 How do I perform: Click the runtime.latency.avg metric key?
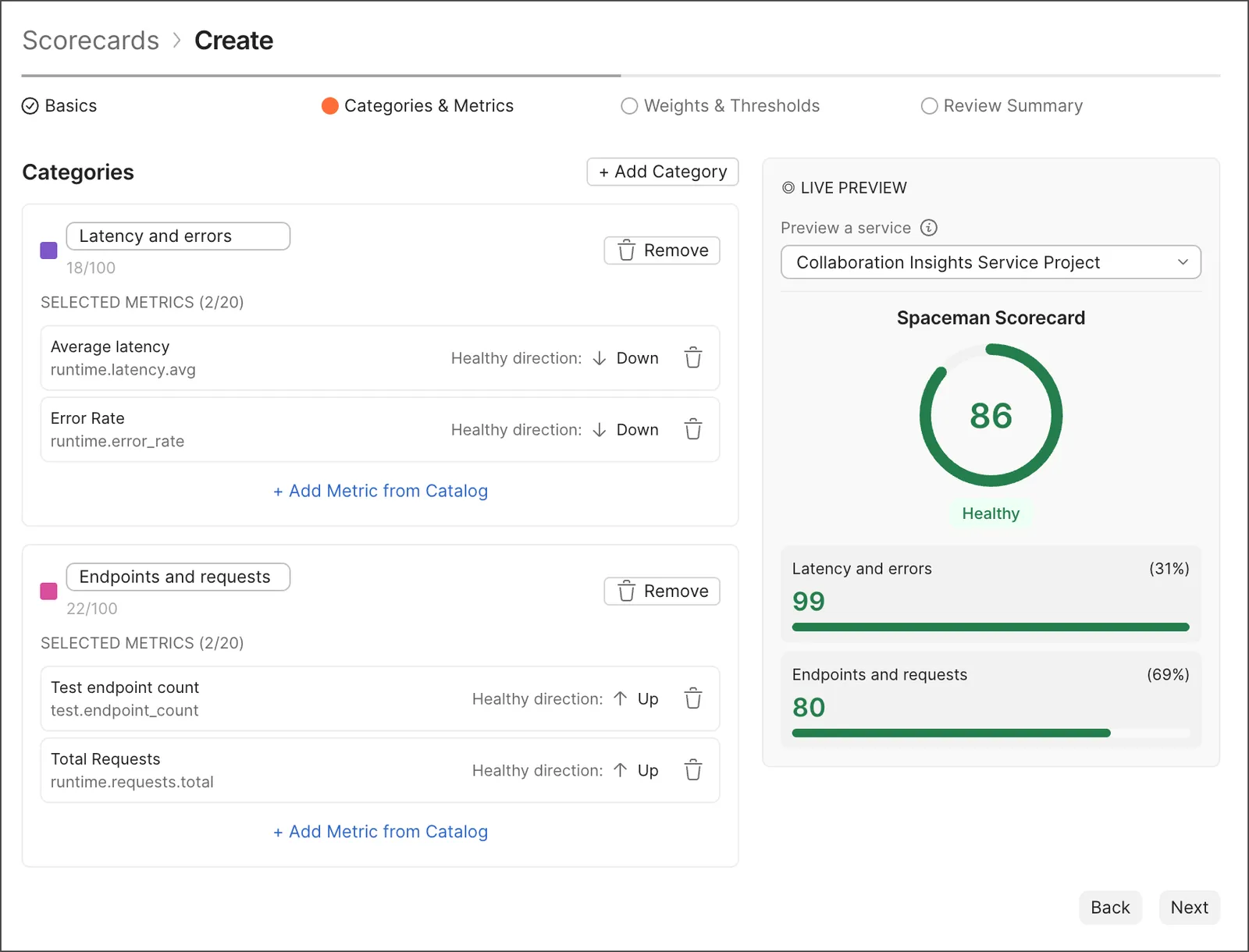coord(123,370)
